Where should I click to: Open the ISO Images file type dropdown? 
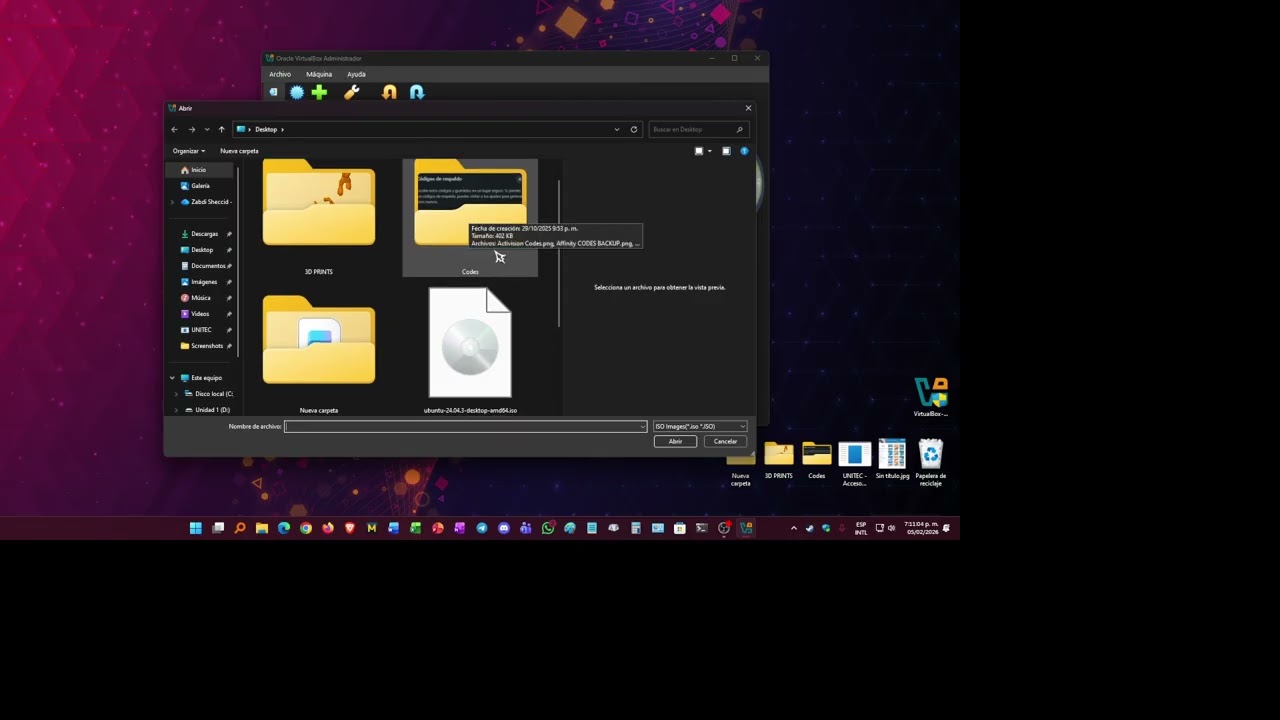(700, 427)
